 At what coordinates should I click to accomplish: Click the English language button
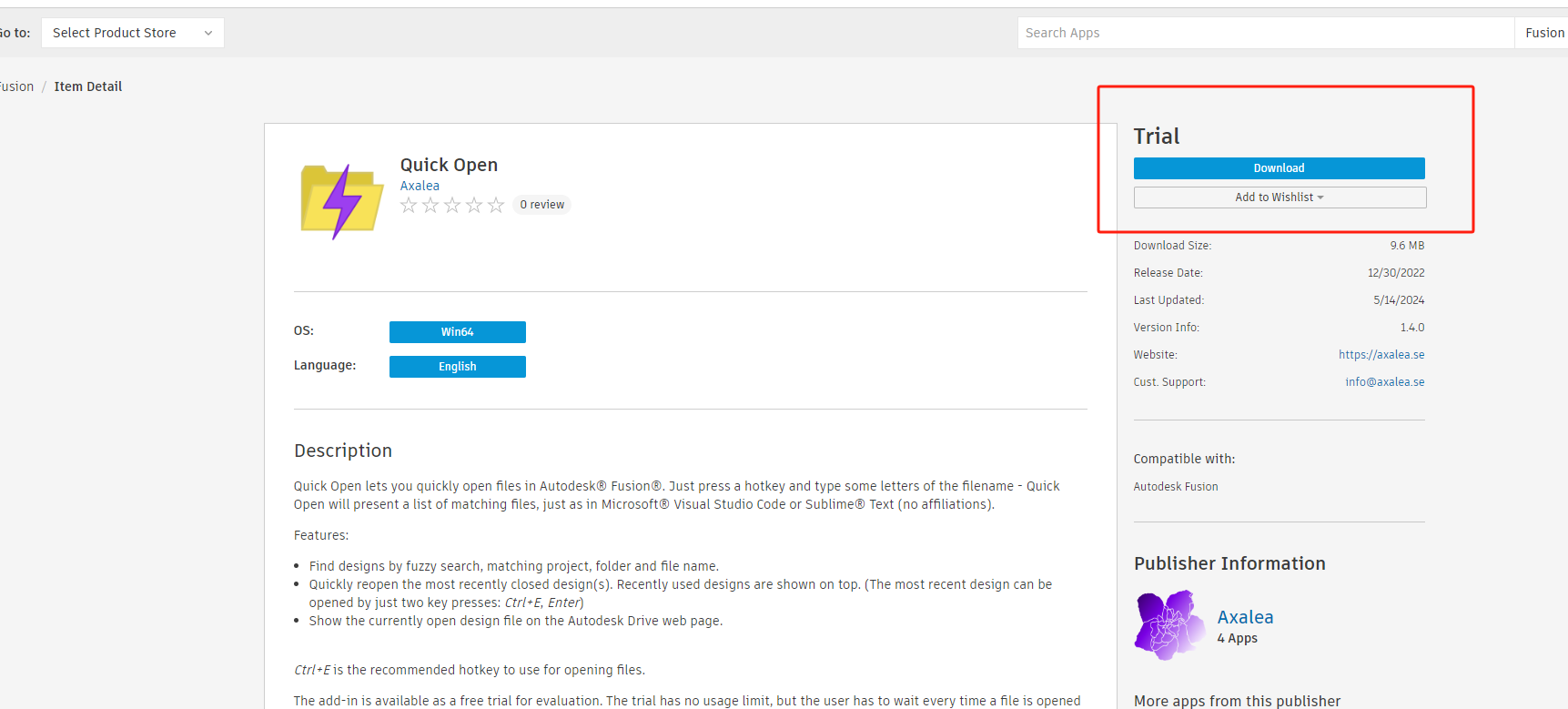pos(458,367)
